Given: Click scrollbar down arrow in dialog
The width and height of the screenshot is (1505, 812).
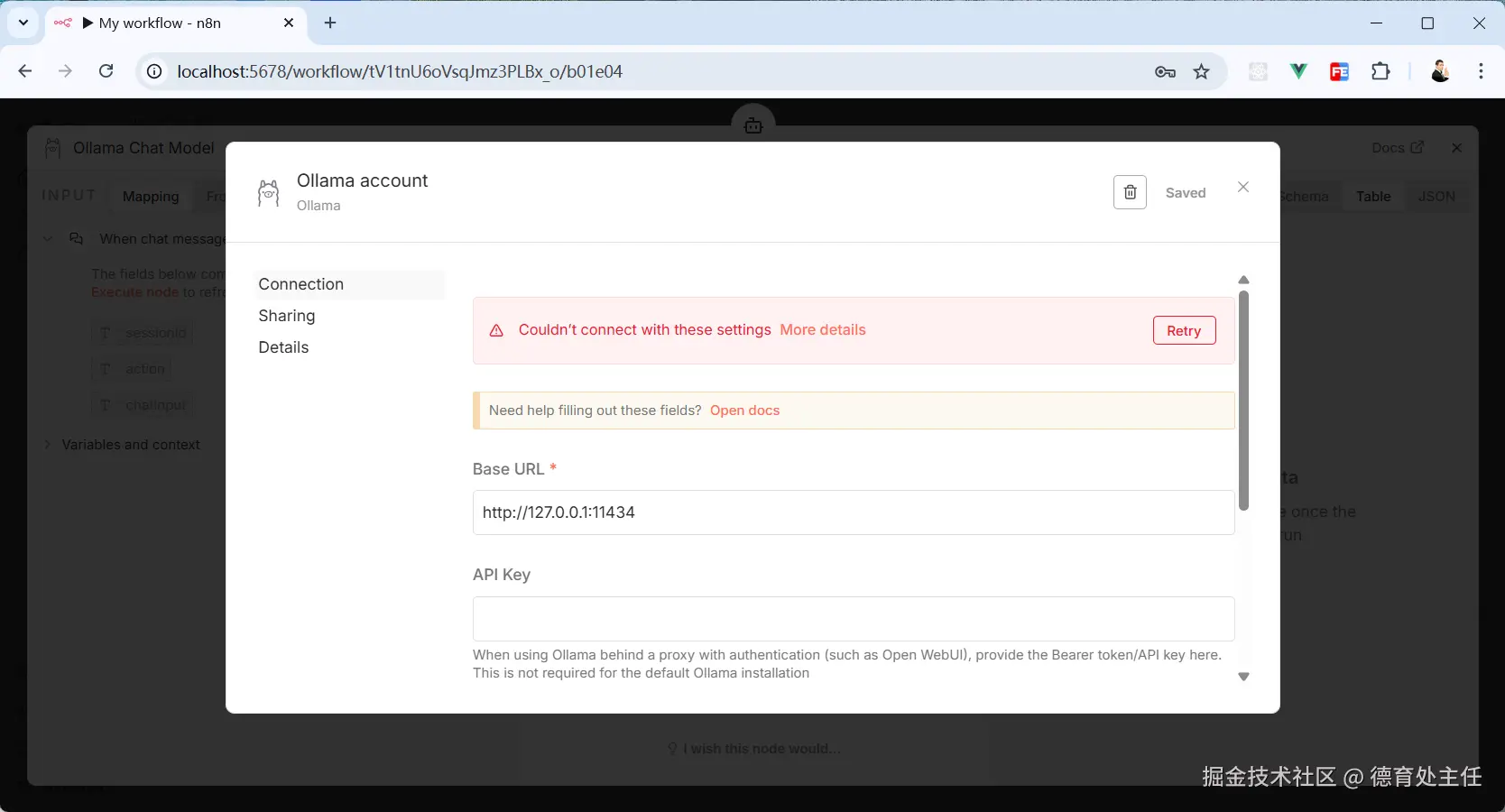Looking at the screenshot, I should [1243, 677].
